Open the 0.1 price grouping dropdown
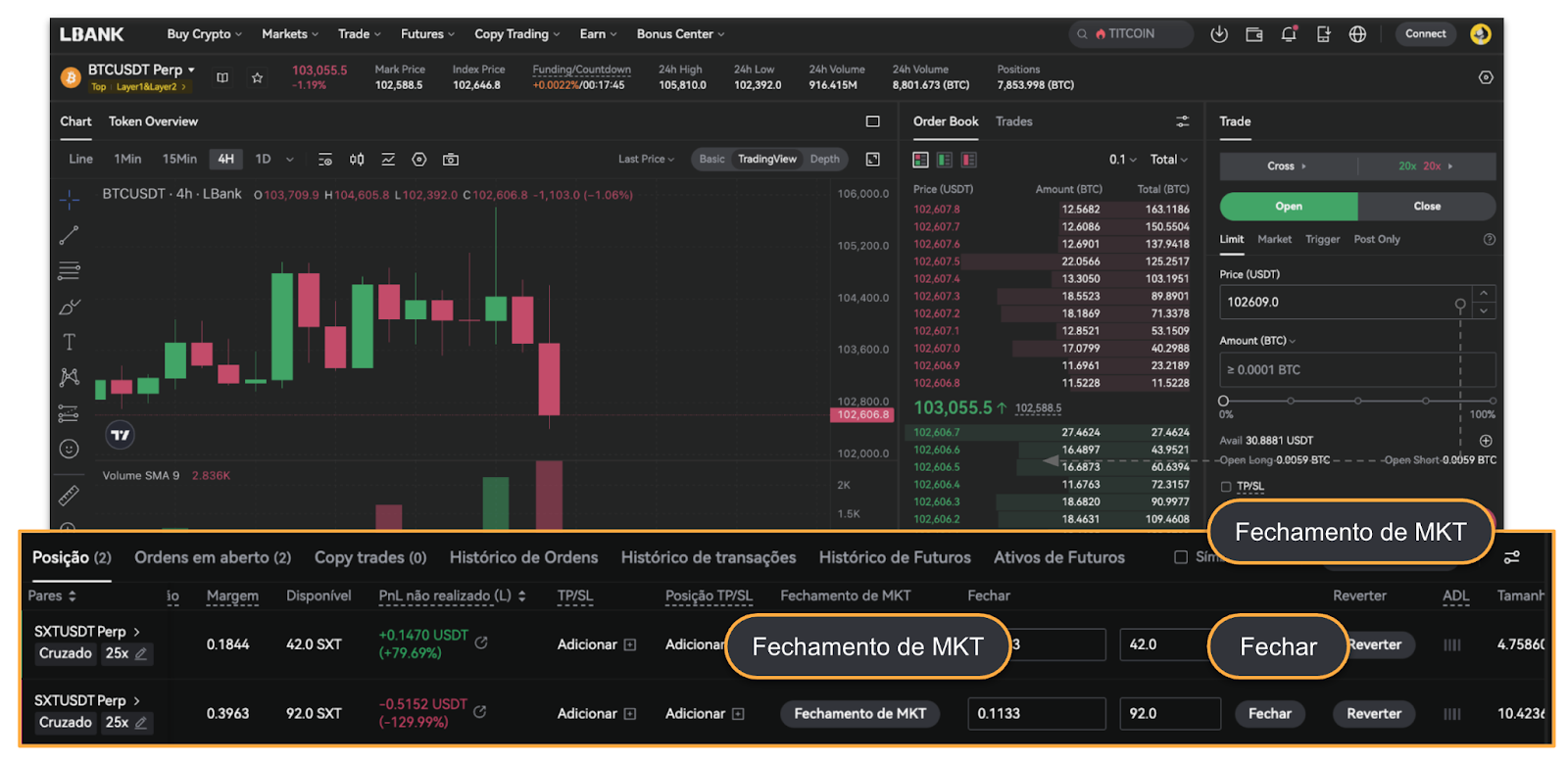Screen dimensions: 1568x761 pos(1123,160)
